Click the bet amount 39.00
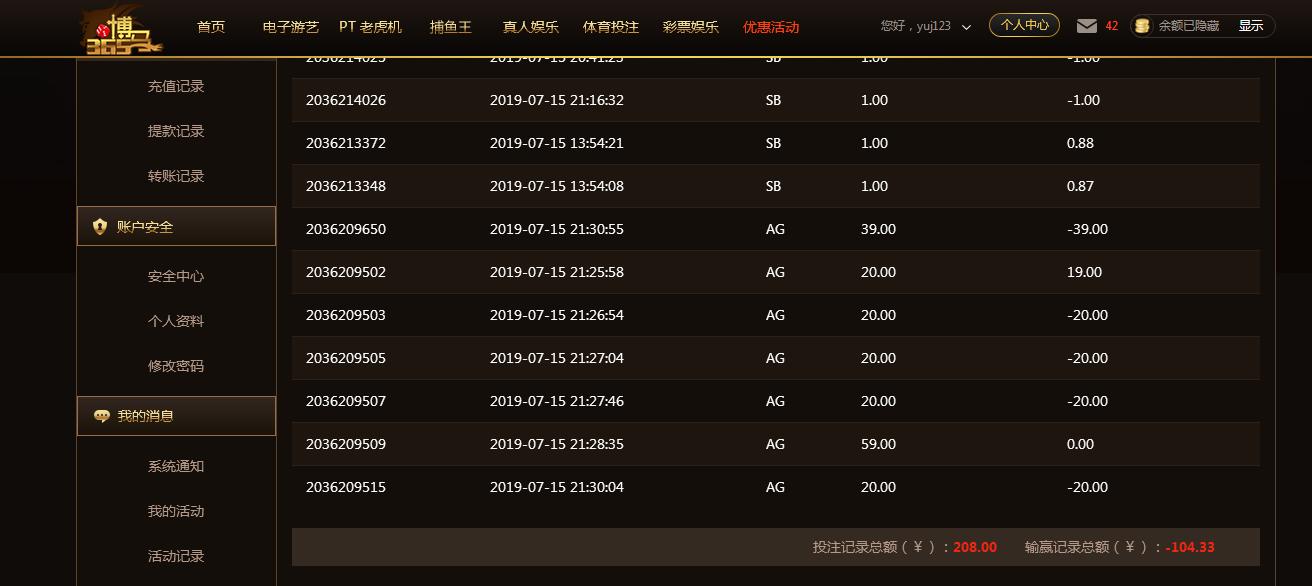The height and width of the screenshot is (586, 1312). click(x=878, y=229)
